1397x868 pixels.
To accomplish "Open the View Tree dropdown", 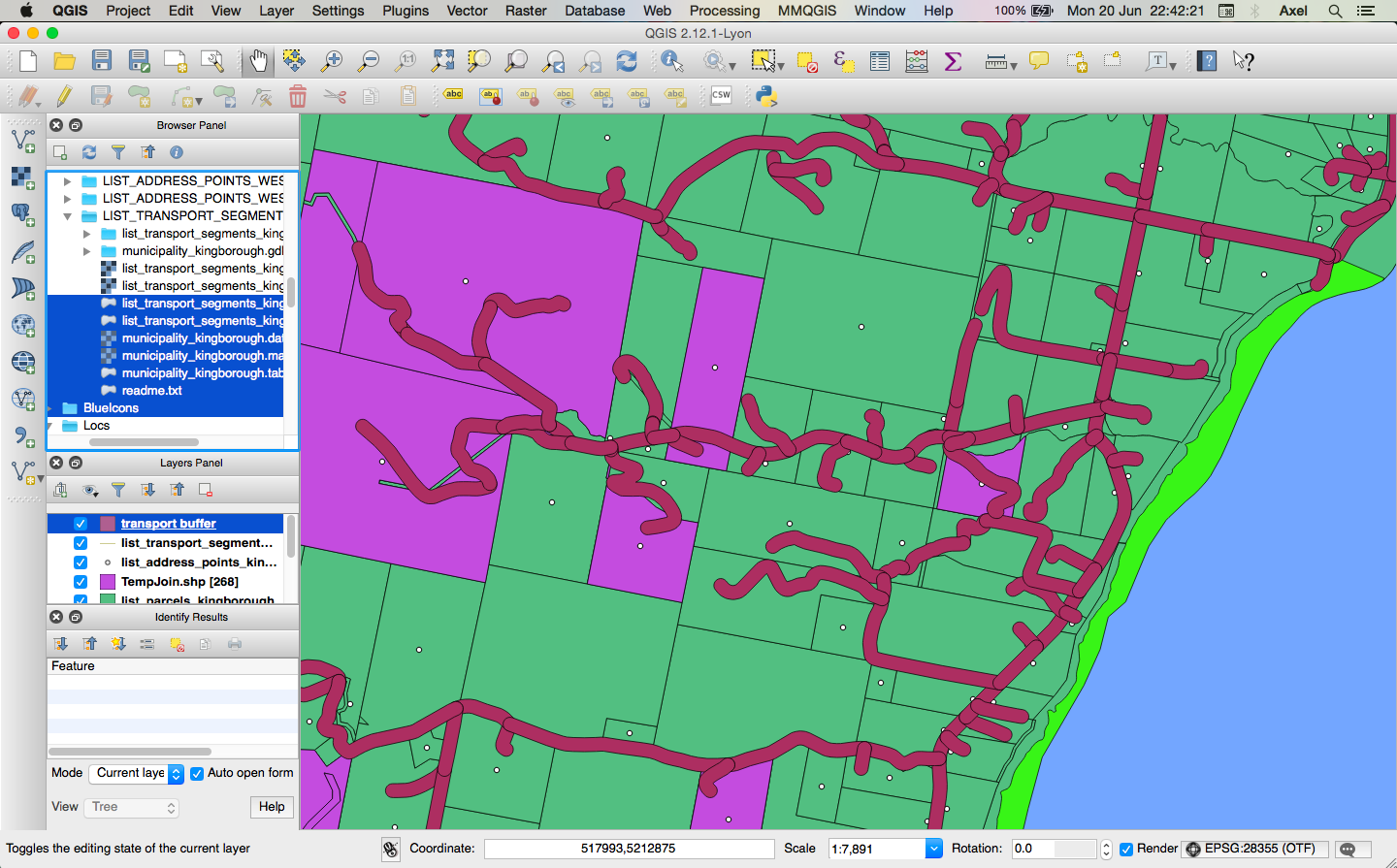I will 132,808.
